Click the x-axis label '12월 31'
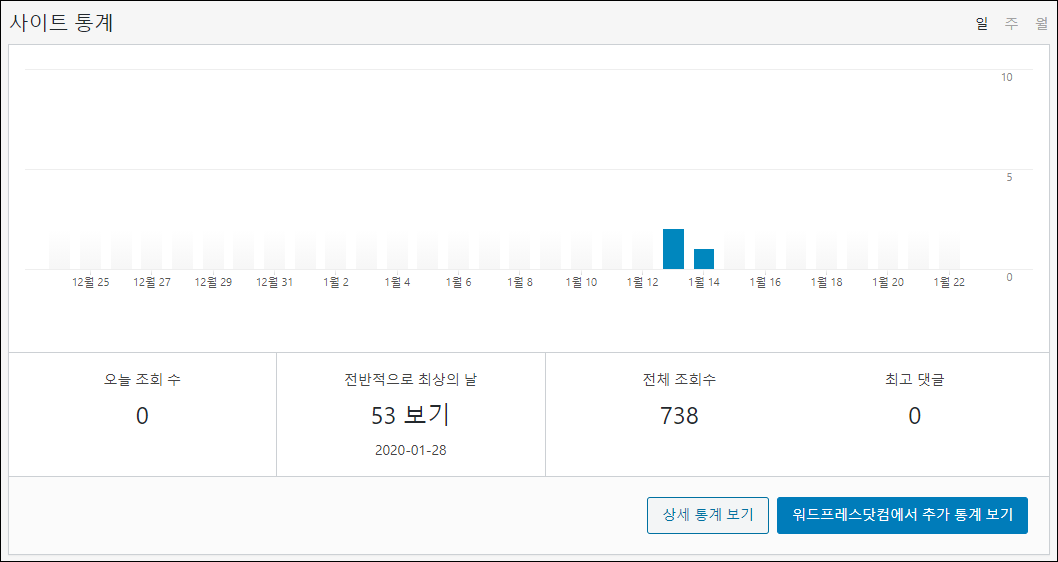This screenshot has height=562, width=1058. pyautogui.click(x=275, y=283)
